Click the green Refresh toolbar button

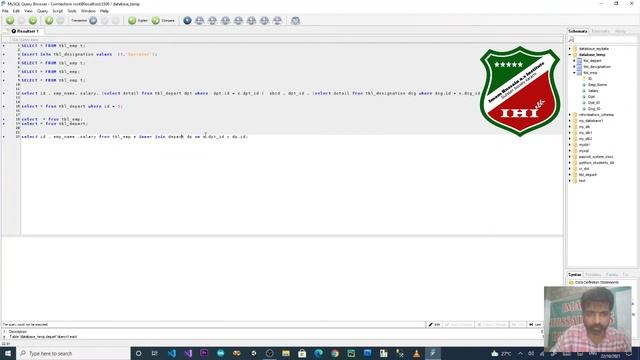point(33,20)
